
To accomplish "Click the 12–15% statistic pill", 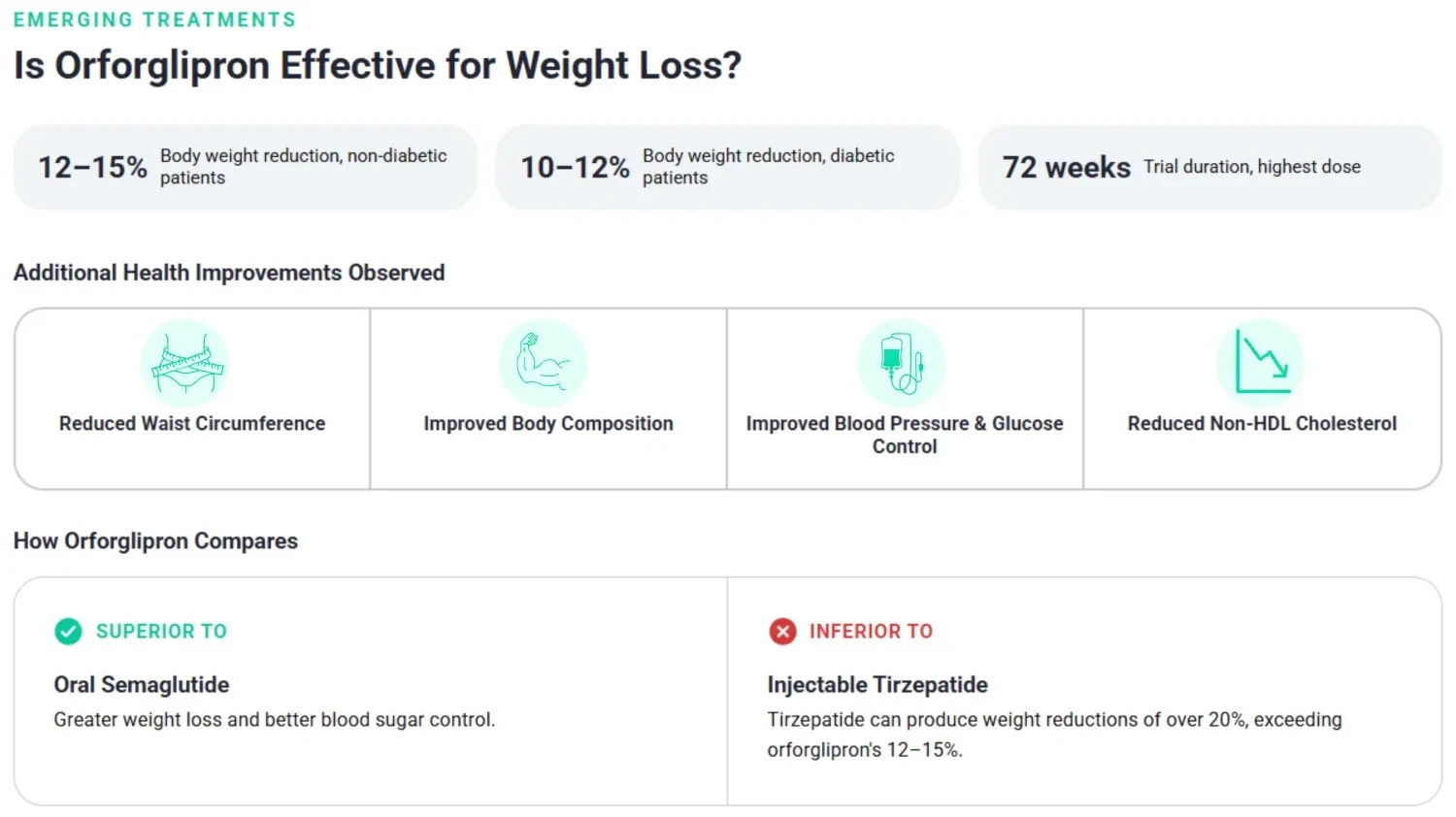I will (246, 167).
